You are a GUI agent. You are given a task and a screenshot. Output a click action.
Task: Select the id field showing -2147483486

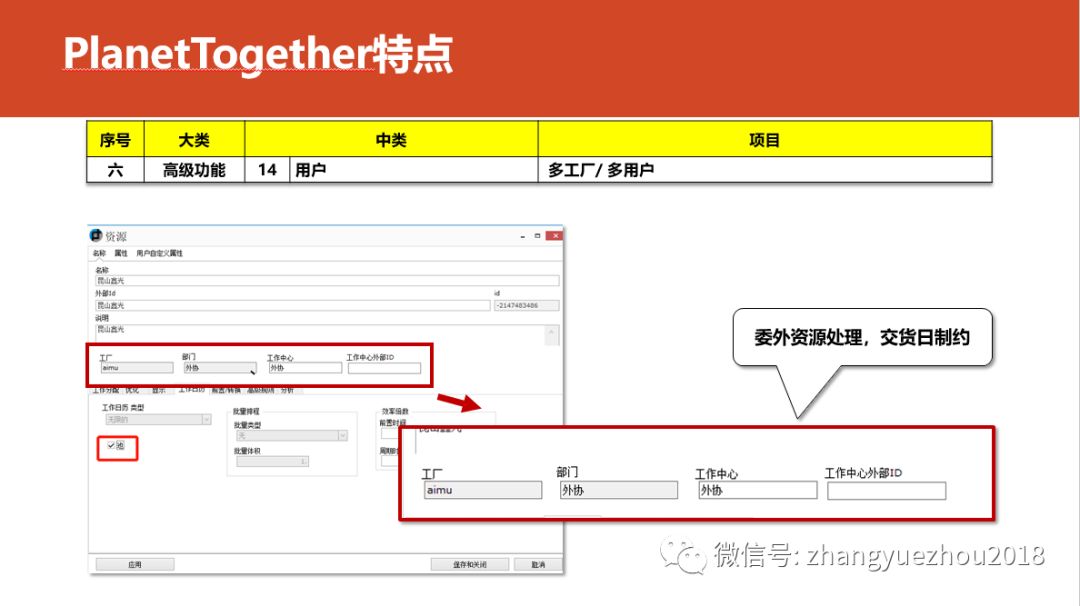[526, 305]
